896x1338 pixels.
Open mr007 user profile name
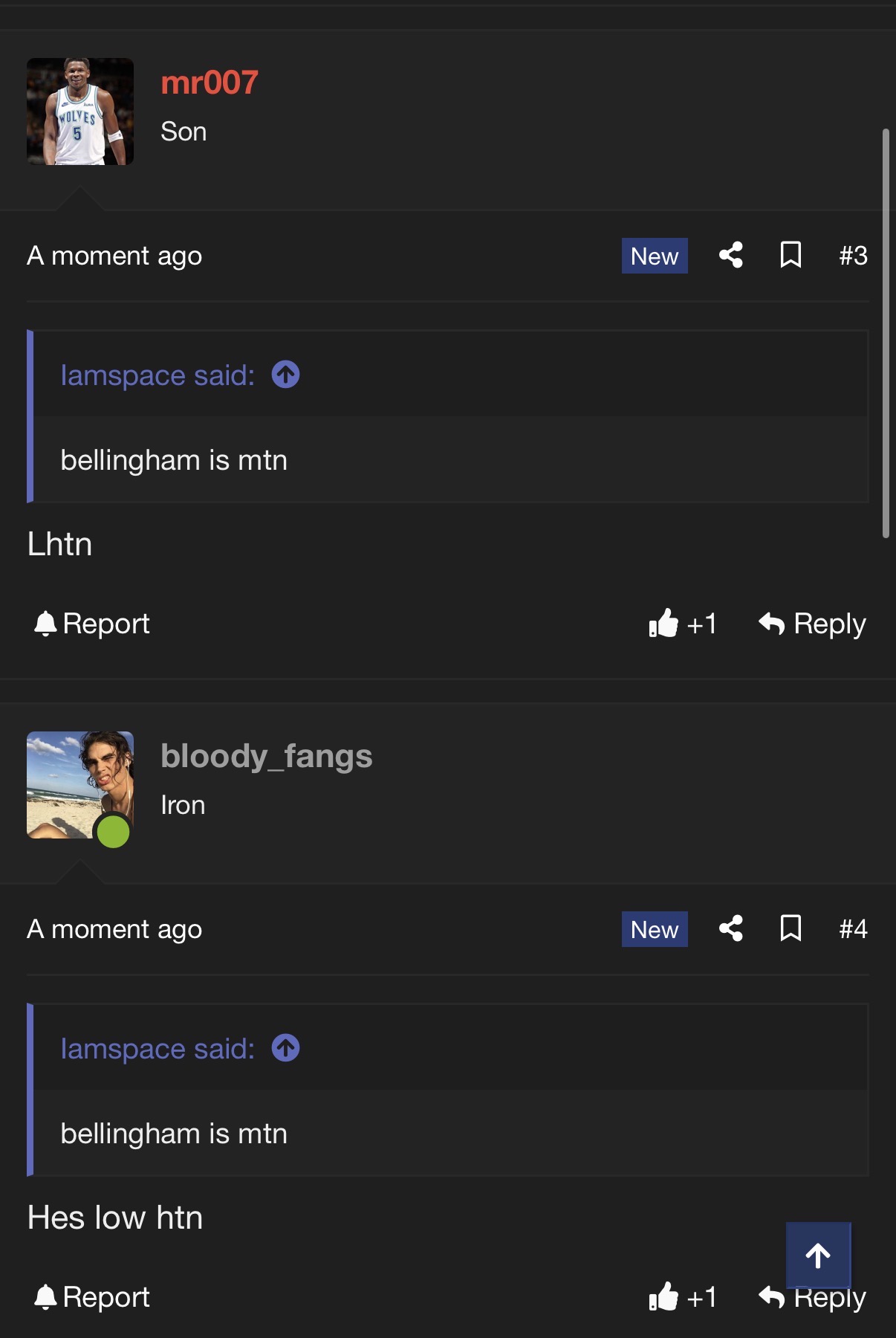click(x=210, y=83)
